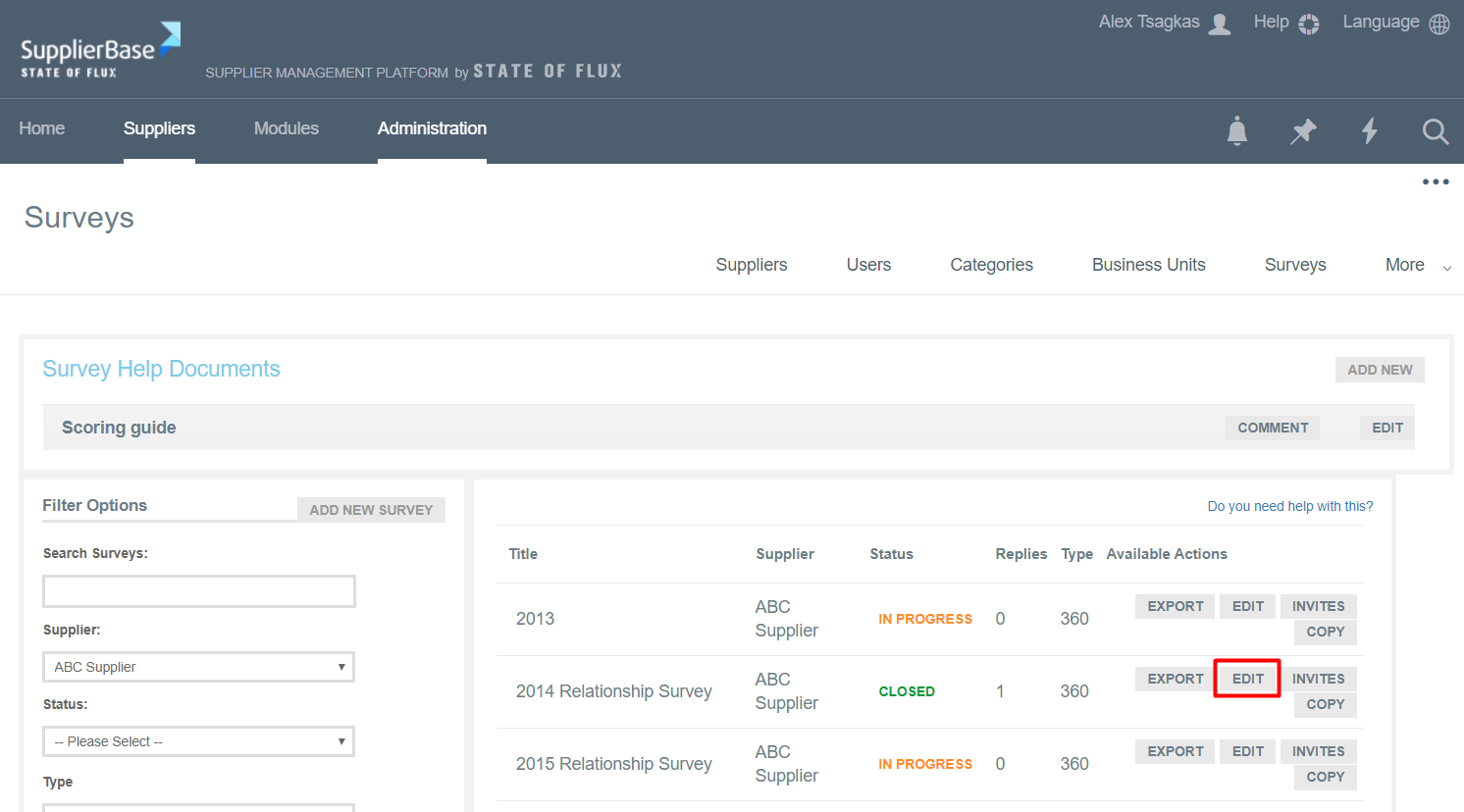Viewport: 1464px width, 812px height.
Task: Open the lightning bolt quick actions icon
Action: 1370,130
